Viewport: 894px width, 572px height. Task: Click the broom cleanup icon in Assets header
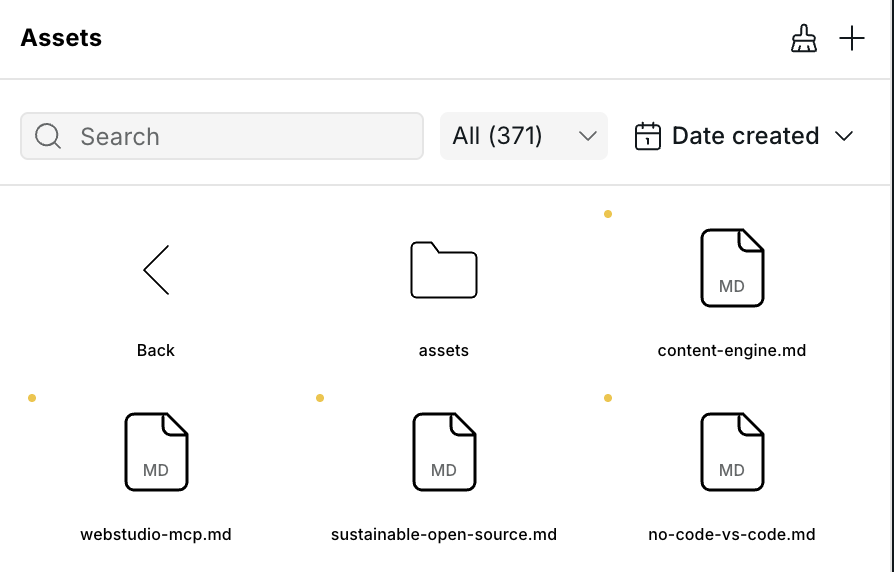[x=804, y=38]
